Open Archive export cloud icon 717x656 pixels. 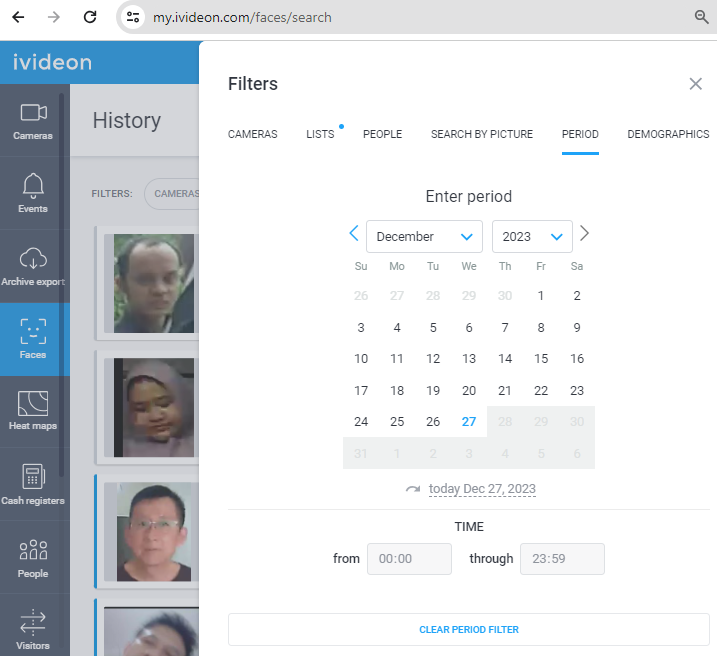click(33, 258)
